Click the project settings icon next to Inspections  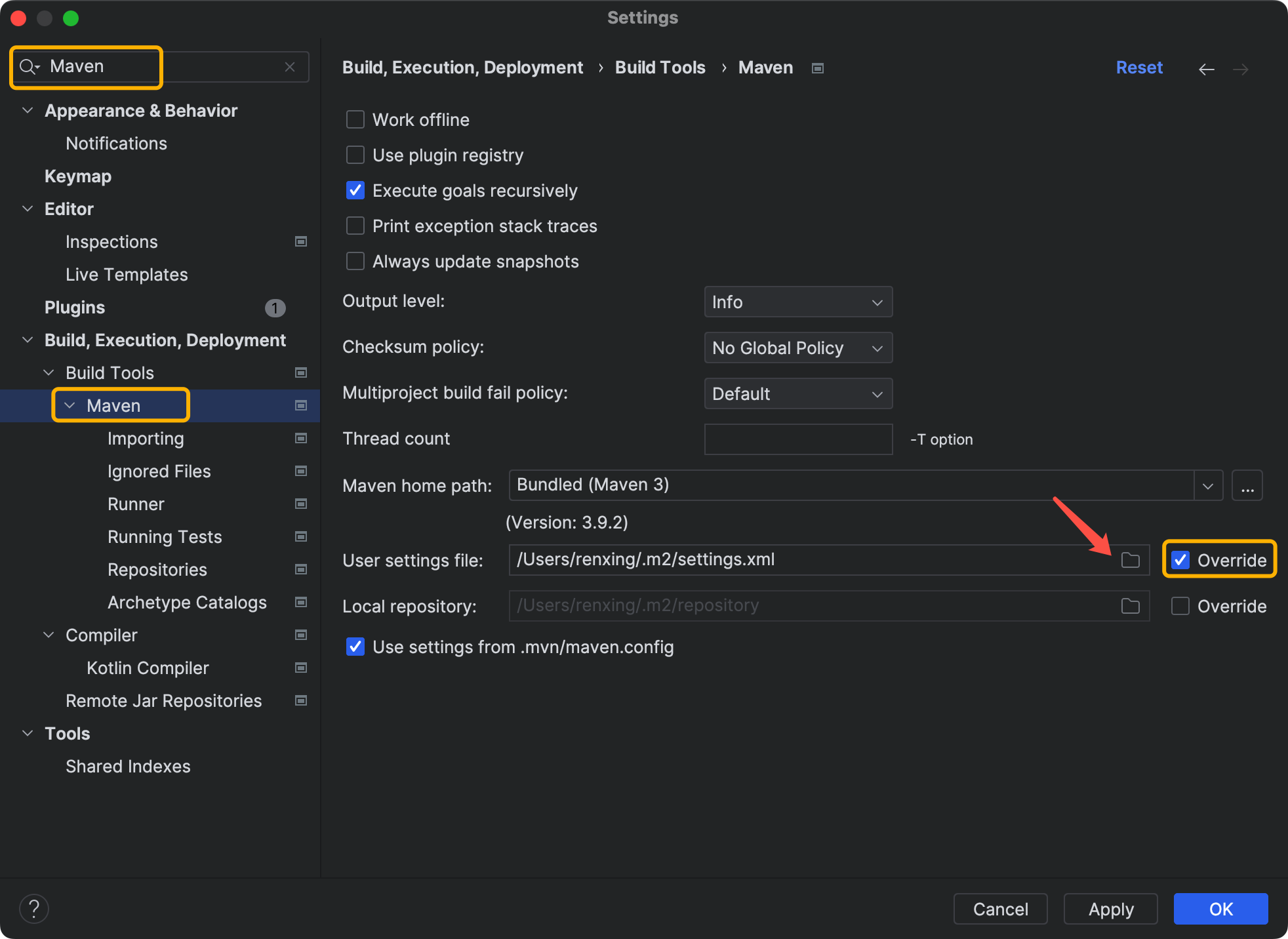tap(301, 242)
